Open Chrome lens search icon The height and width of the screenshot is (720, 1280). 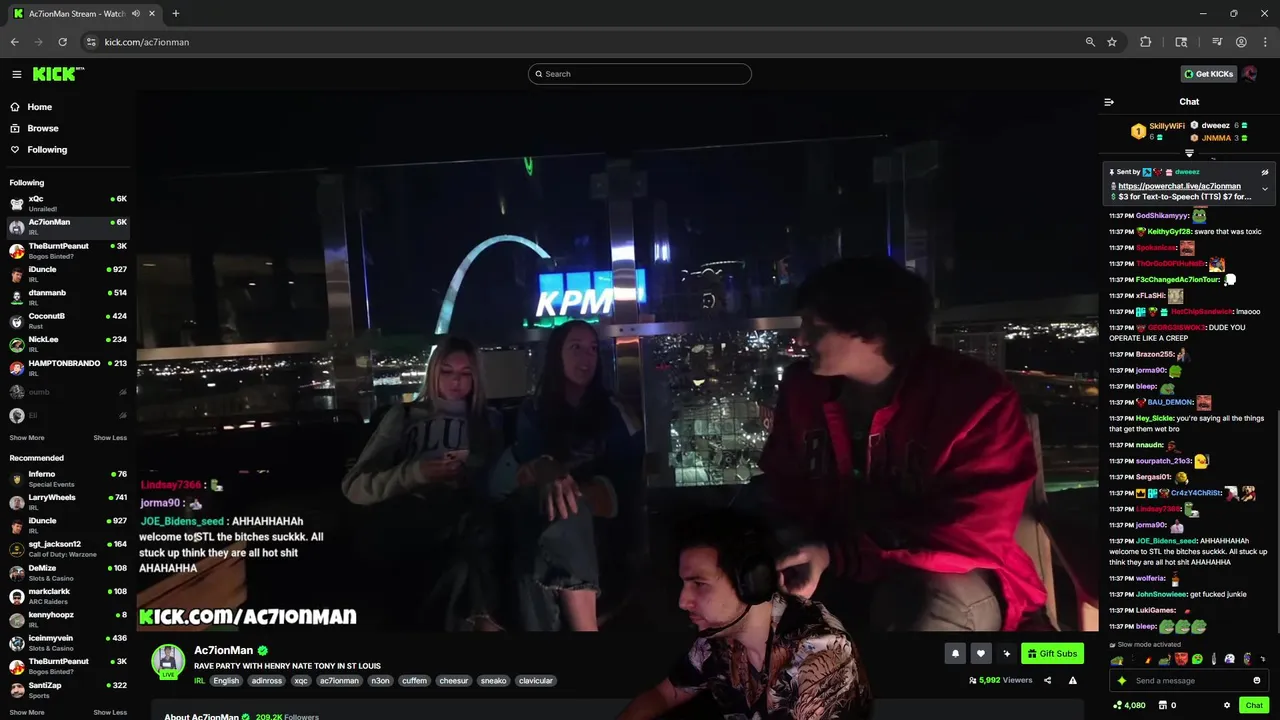point(1181,42)
